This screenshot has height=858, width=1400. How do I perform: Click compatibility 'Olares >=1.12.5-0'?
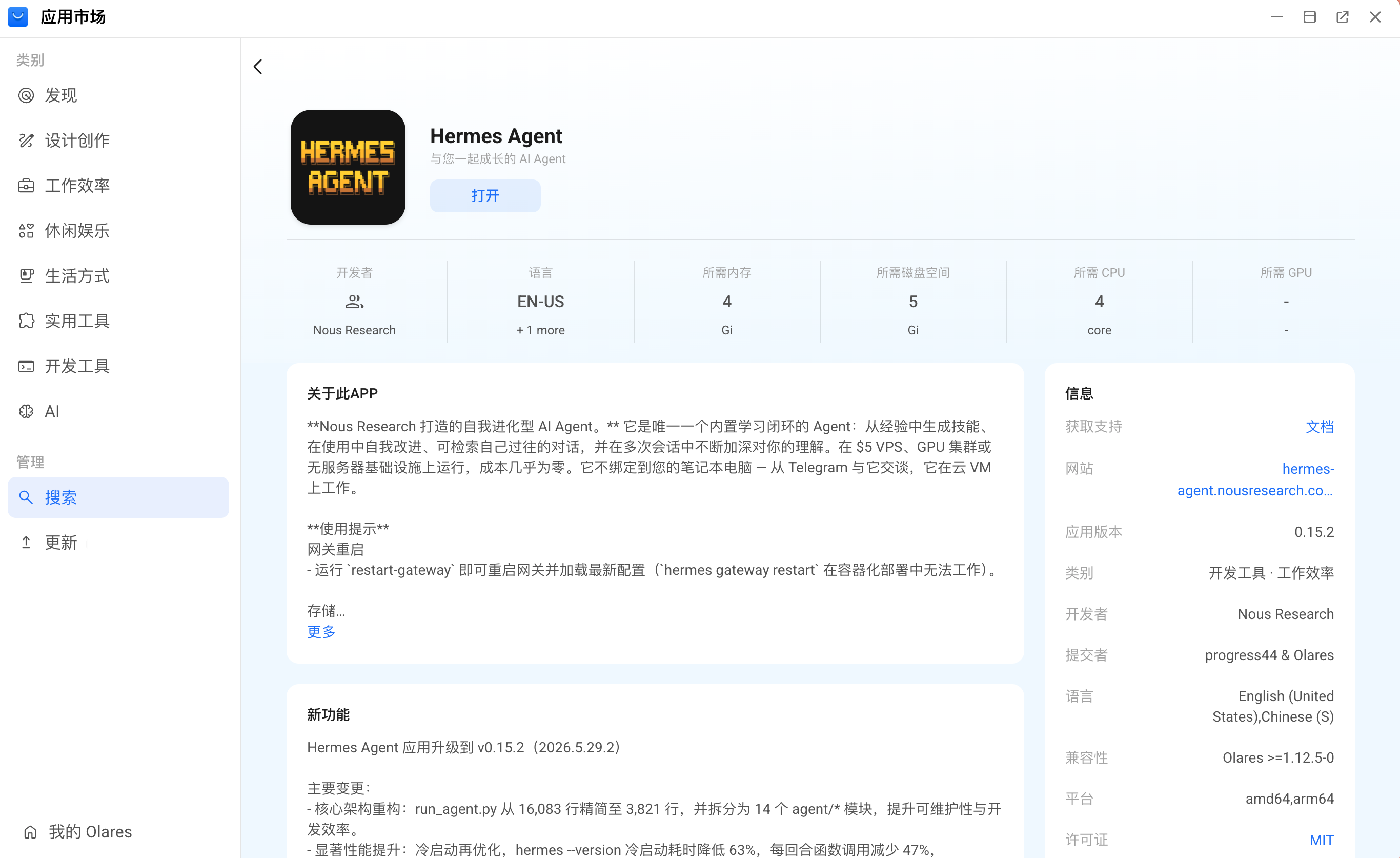[x=1278, y=757]
